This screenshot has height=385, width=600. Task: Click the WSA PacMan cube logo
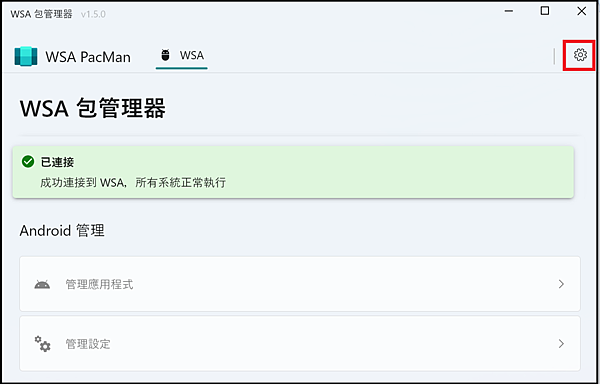coord(26,56)
